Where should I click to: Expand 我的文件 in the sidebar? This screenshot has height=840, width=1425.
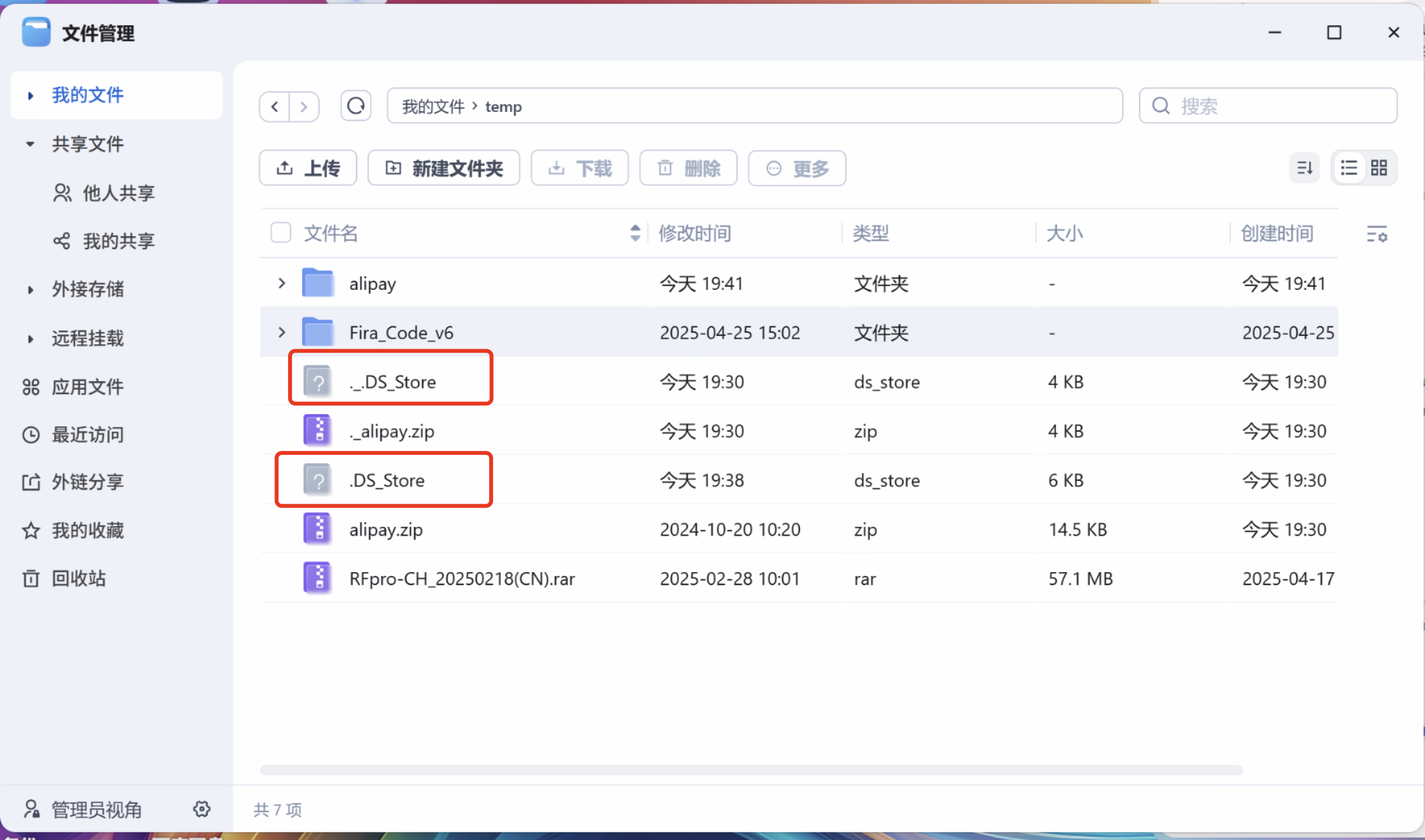(30, 96)
